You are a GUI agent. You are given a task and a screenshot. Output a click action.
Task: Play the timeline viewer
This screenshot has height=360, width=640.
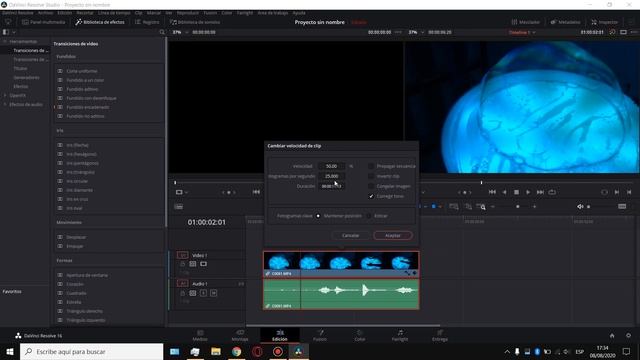[x=528, y=192]
